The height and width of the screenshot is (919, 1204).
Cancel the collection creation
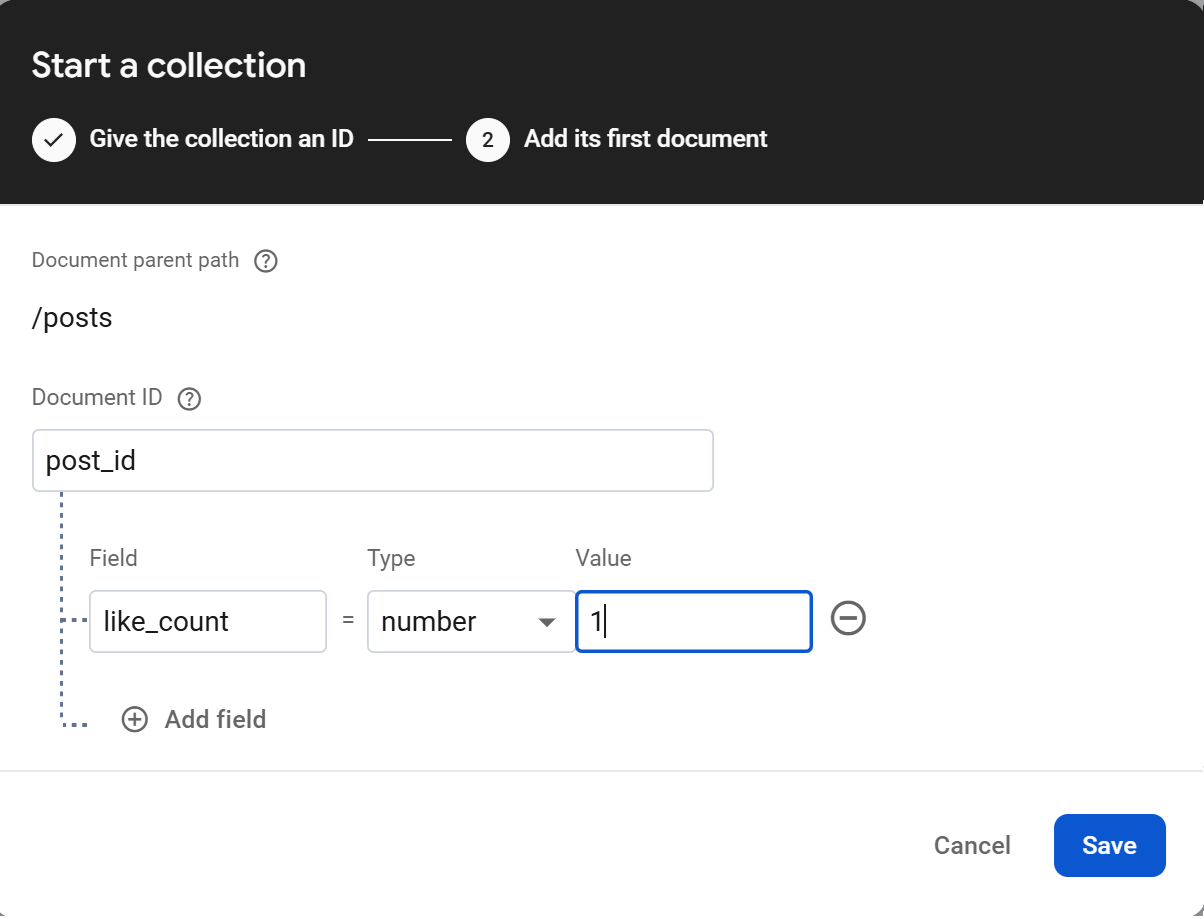(x=972, y=845)
